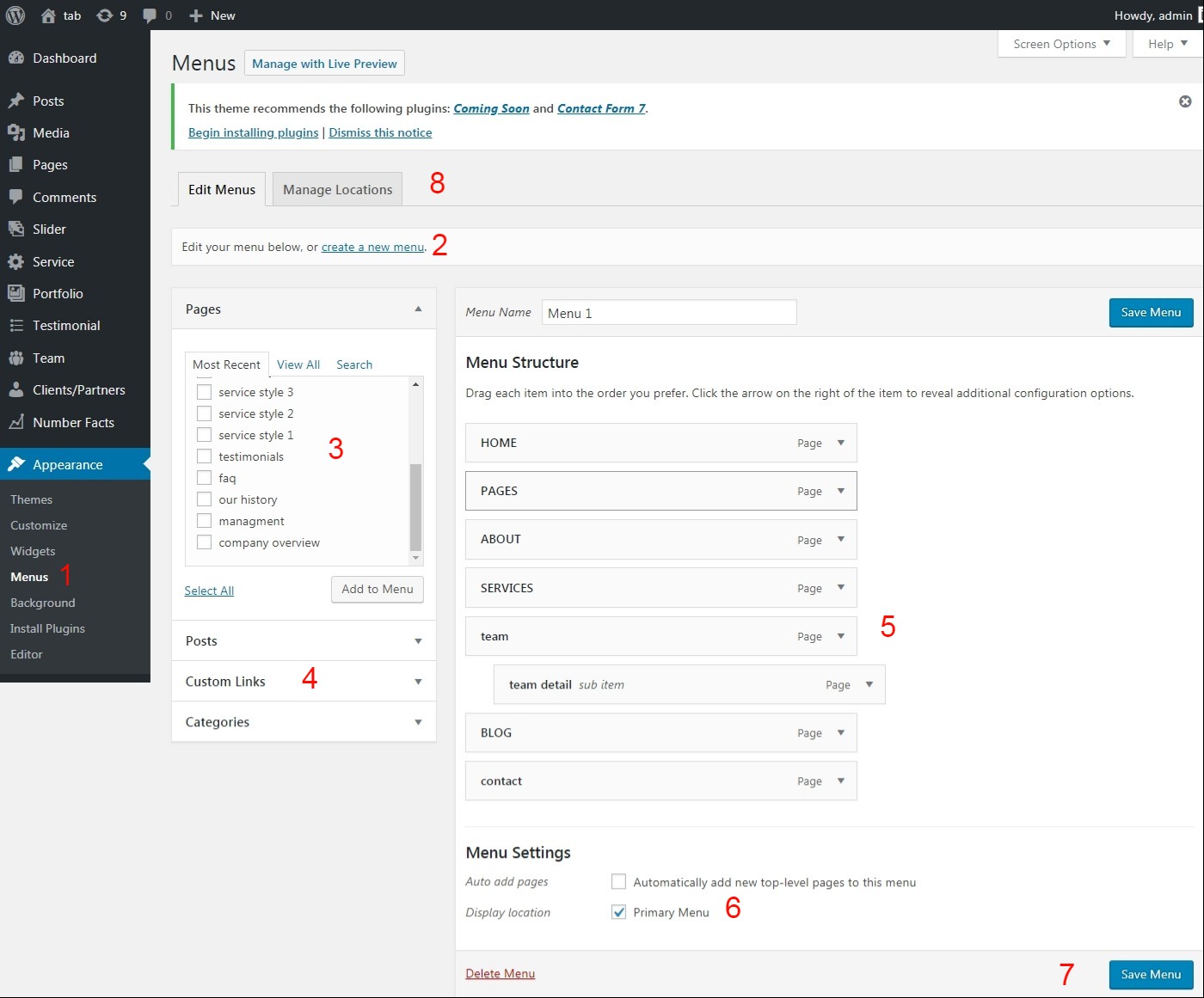
Task: Switch to the Search tab in Pages
Action: point(354,364)
